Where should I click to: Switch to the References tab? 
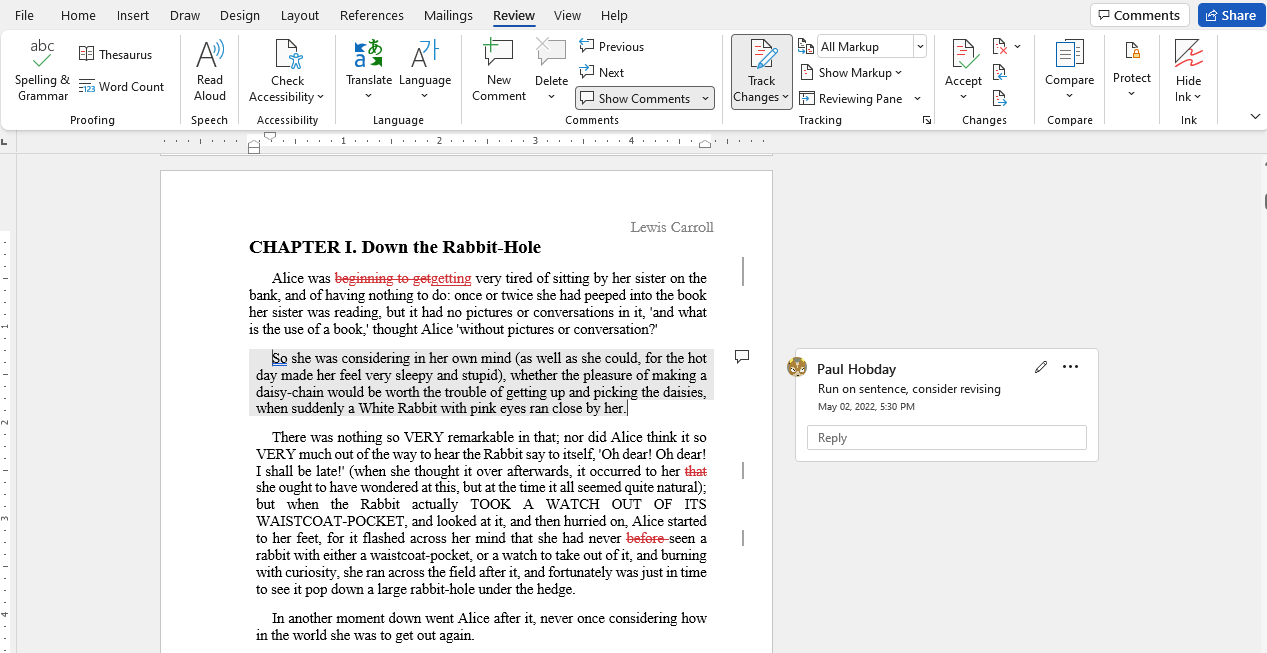point(371,15)
